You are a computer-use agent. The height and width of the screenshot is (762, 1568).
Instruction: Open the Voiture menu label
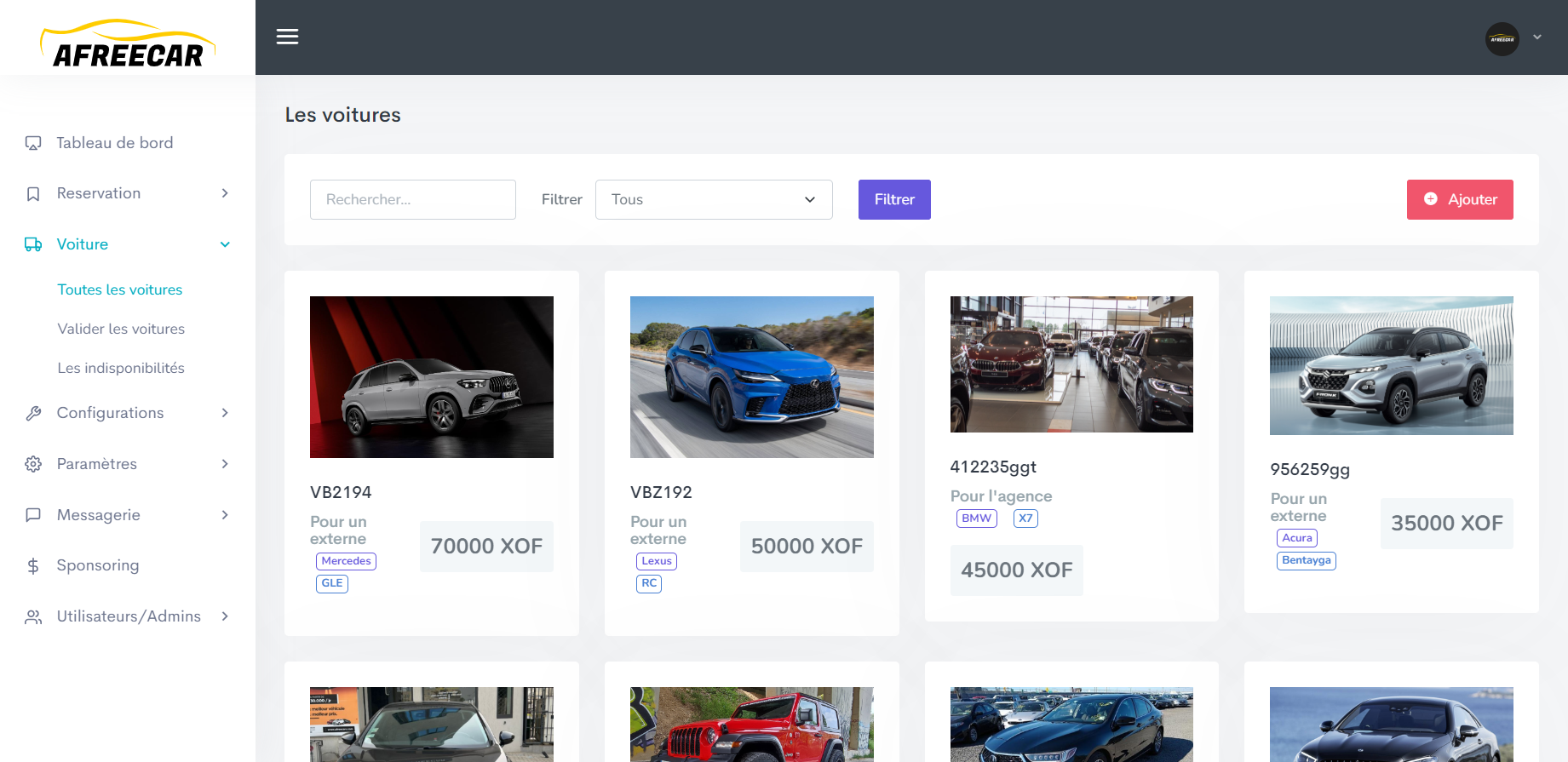(x=83, y=244)
